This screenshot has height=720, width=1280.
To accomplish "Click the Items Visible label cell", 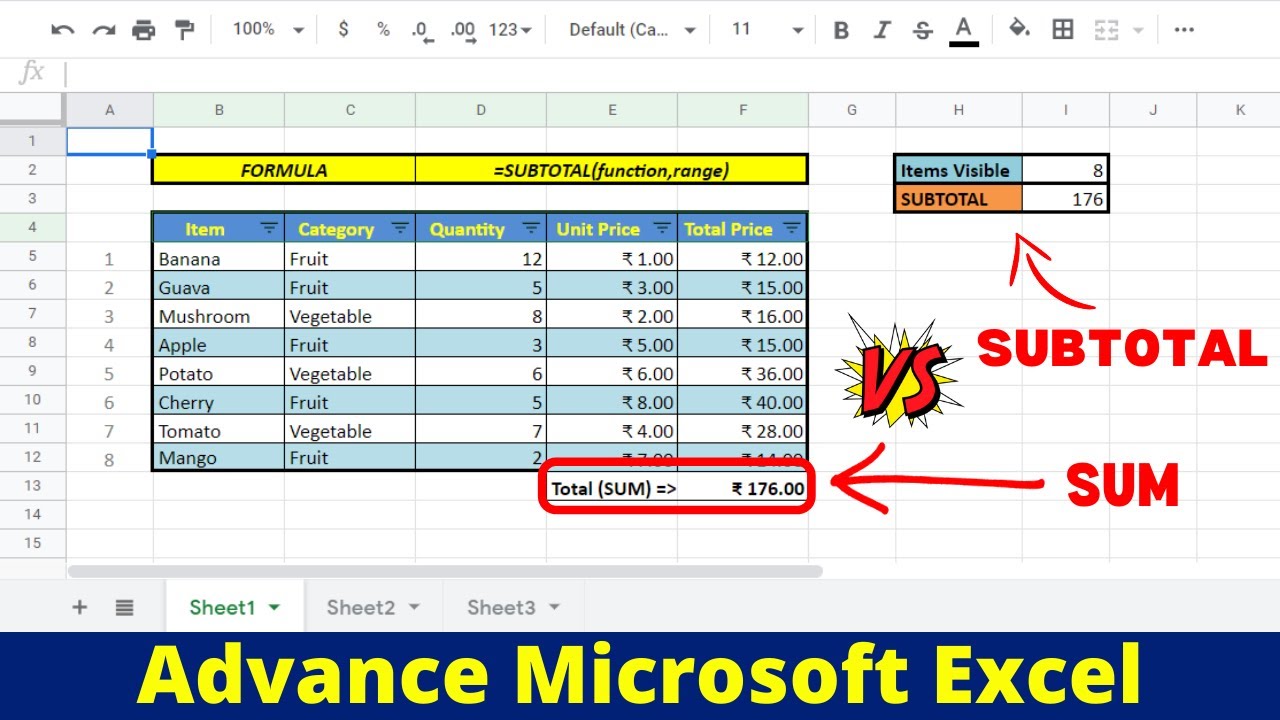I will pos(959,170).
